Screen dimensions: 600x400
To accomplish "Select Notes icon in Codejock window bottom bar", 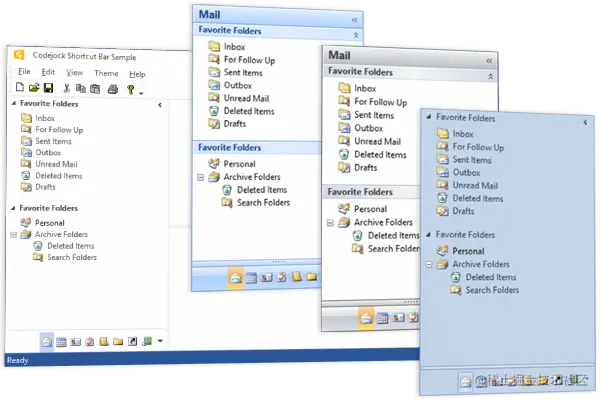I will point(104,341).
